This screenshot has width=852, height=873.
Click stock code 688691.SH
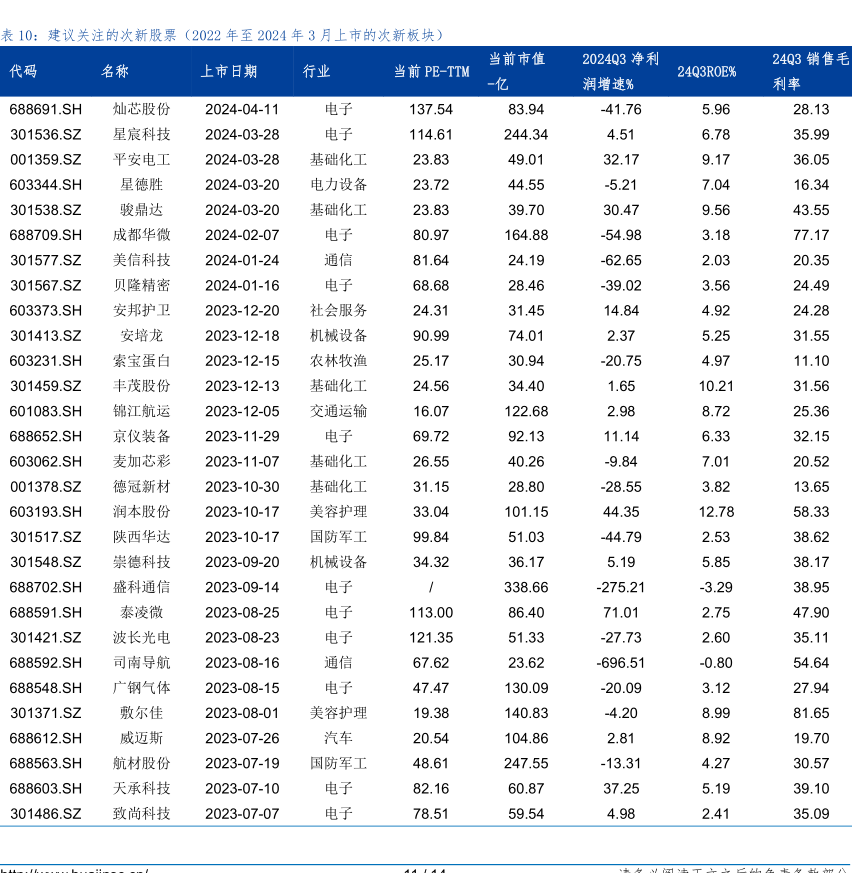click(46, 109)
